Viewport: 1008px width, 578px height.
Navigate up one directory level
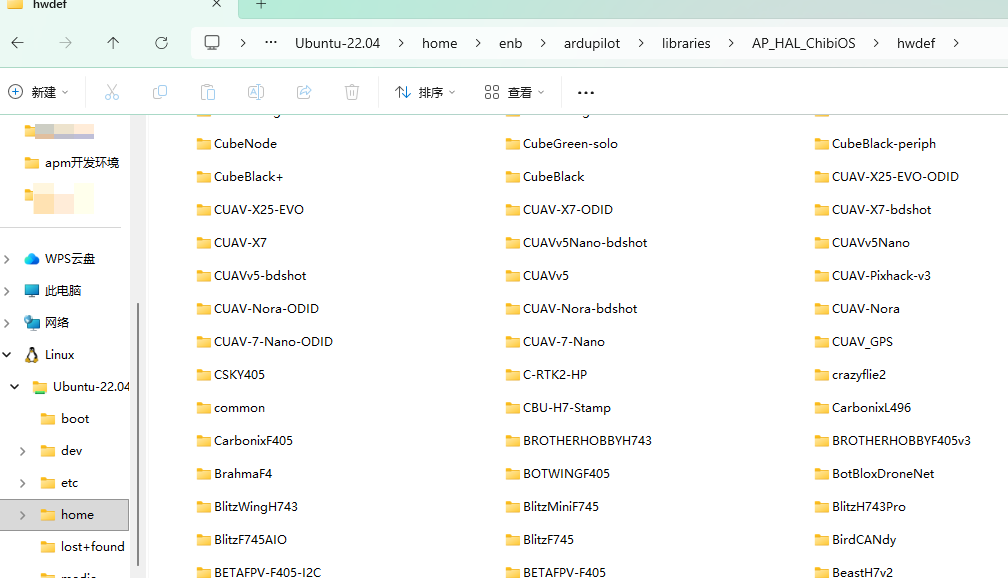113,43
